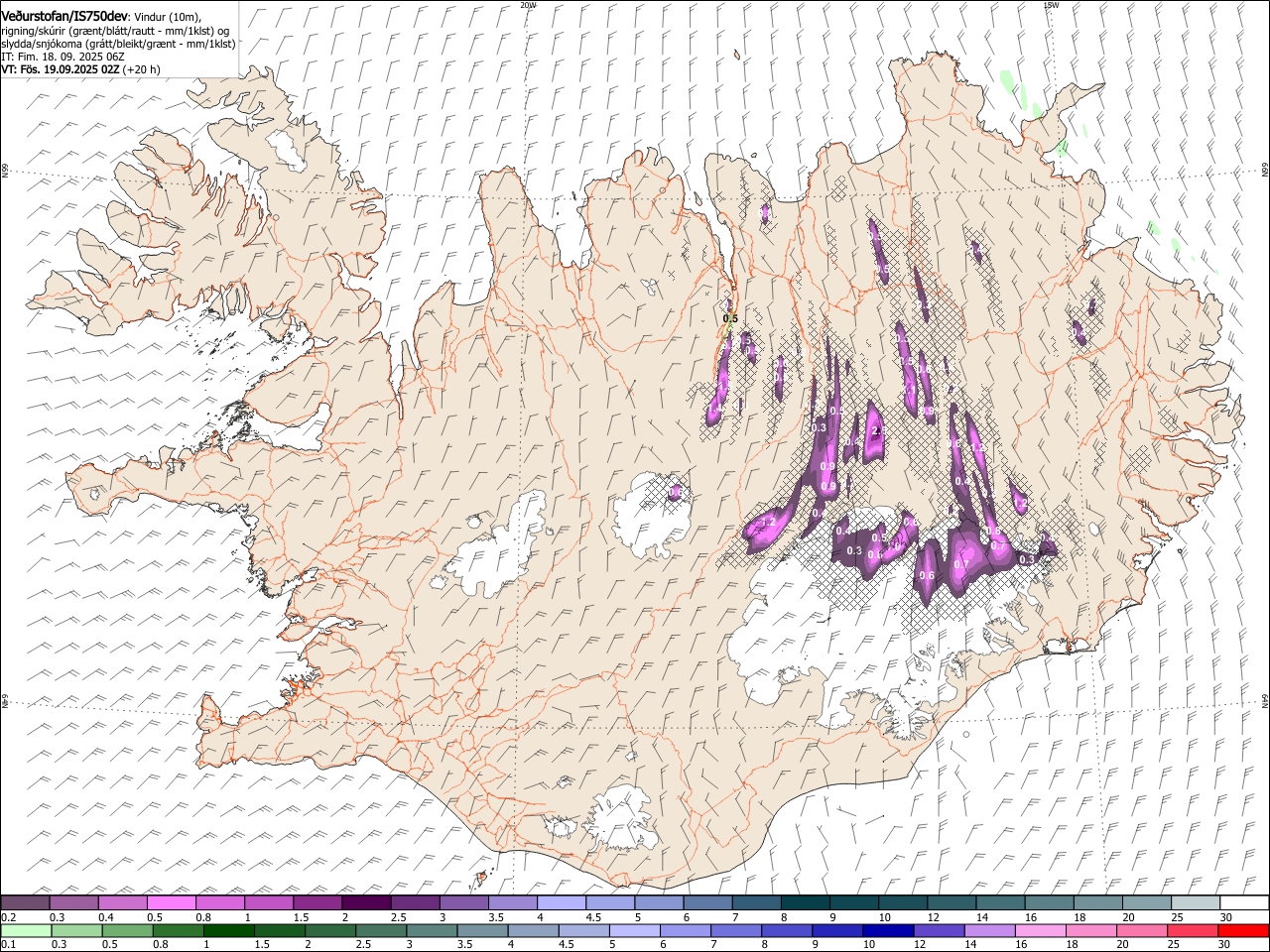Click the '10' label in top legend row
Image resolution: width=1270 pixels, height=952 pixels.
click(885, 917)
